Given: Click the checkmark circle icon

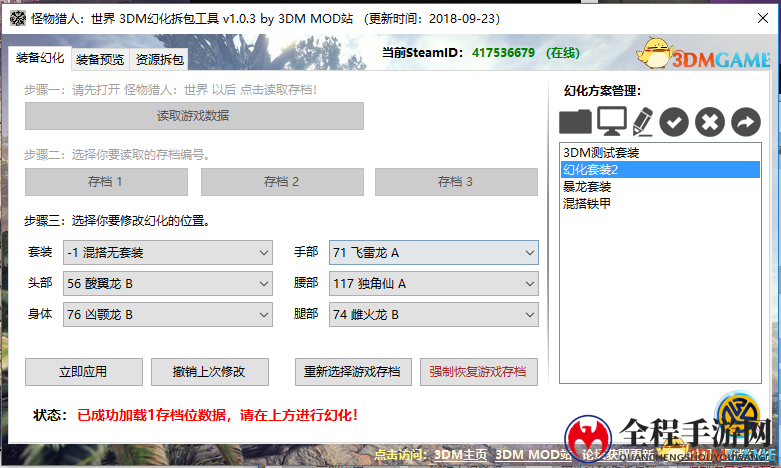Looking at the screenshot, I should click(x=674, y=122).
